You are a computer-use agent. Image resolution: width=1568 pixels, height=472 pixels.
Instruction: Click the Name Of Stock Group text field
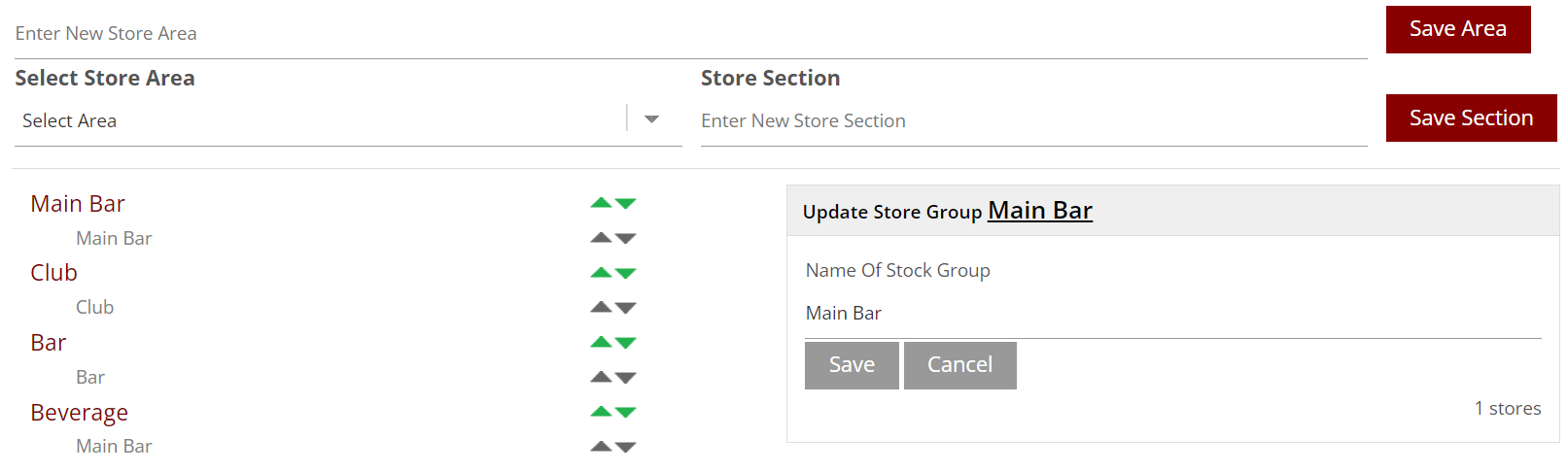[1172, 314]
